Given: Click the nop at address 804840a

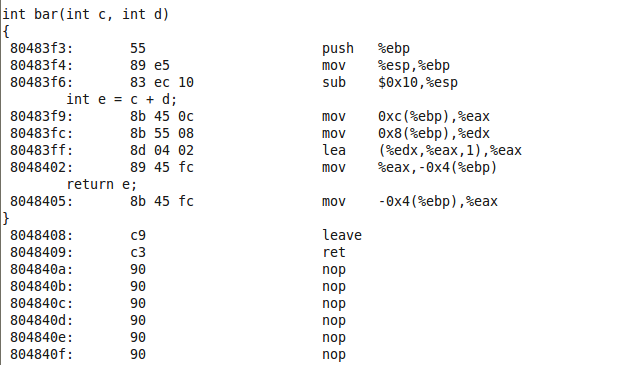Looking at the screenshot, I should click(334, 270).
